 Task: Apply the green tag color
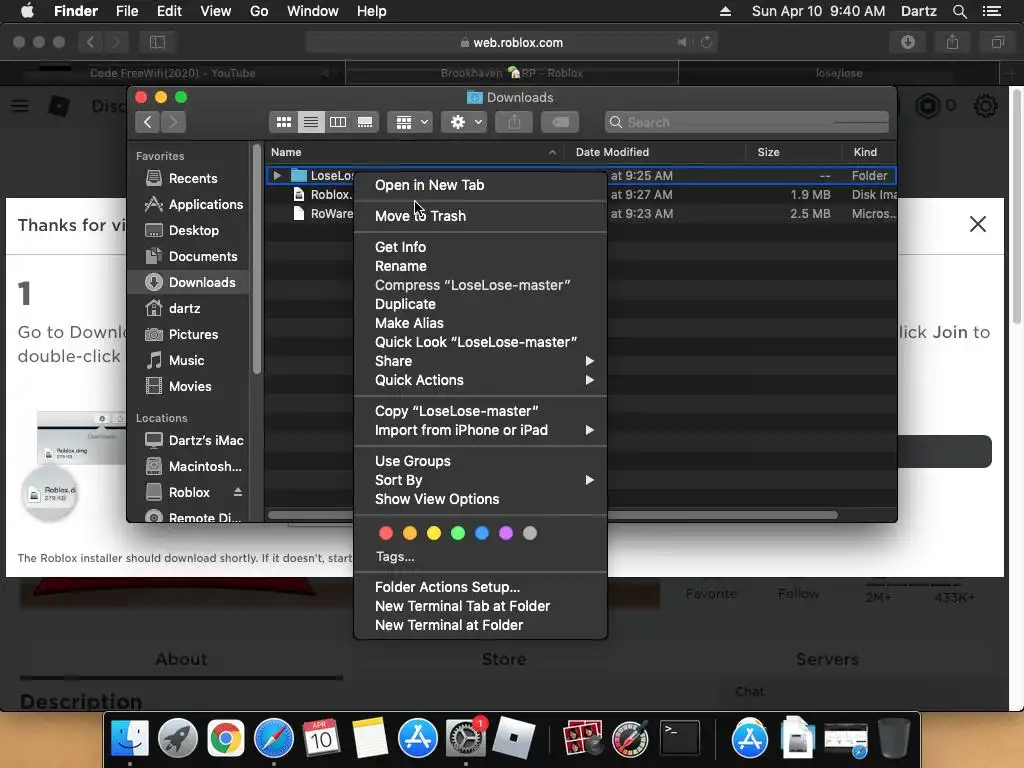(458, 533)
